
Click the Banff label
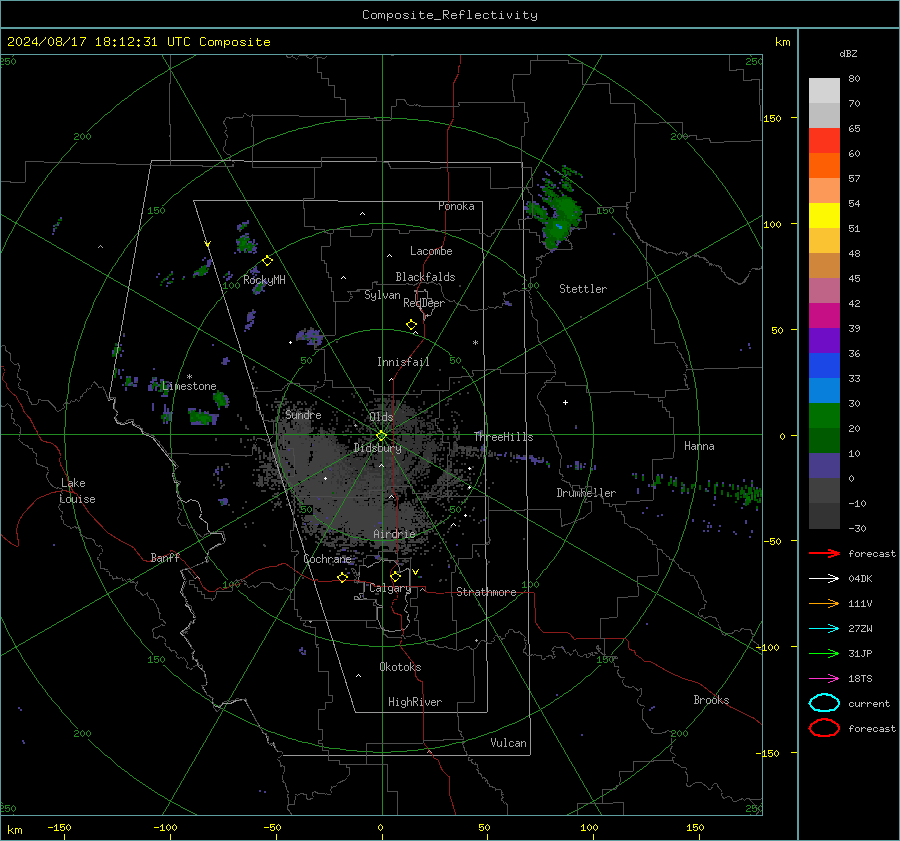165,557
